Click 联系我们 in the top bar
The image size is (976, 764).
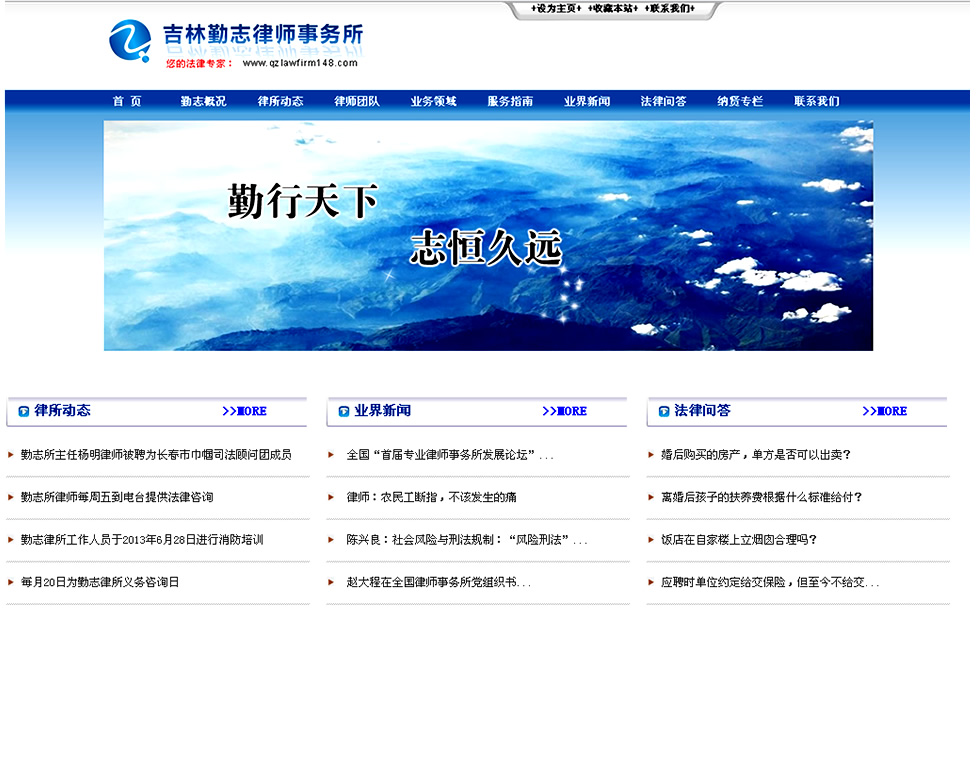click(x=670, y=9)
